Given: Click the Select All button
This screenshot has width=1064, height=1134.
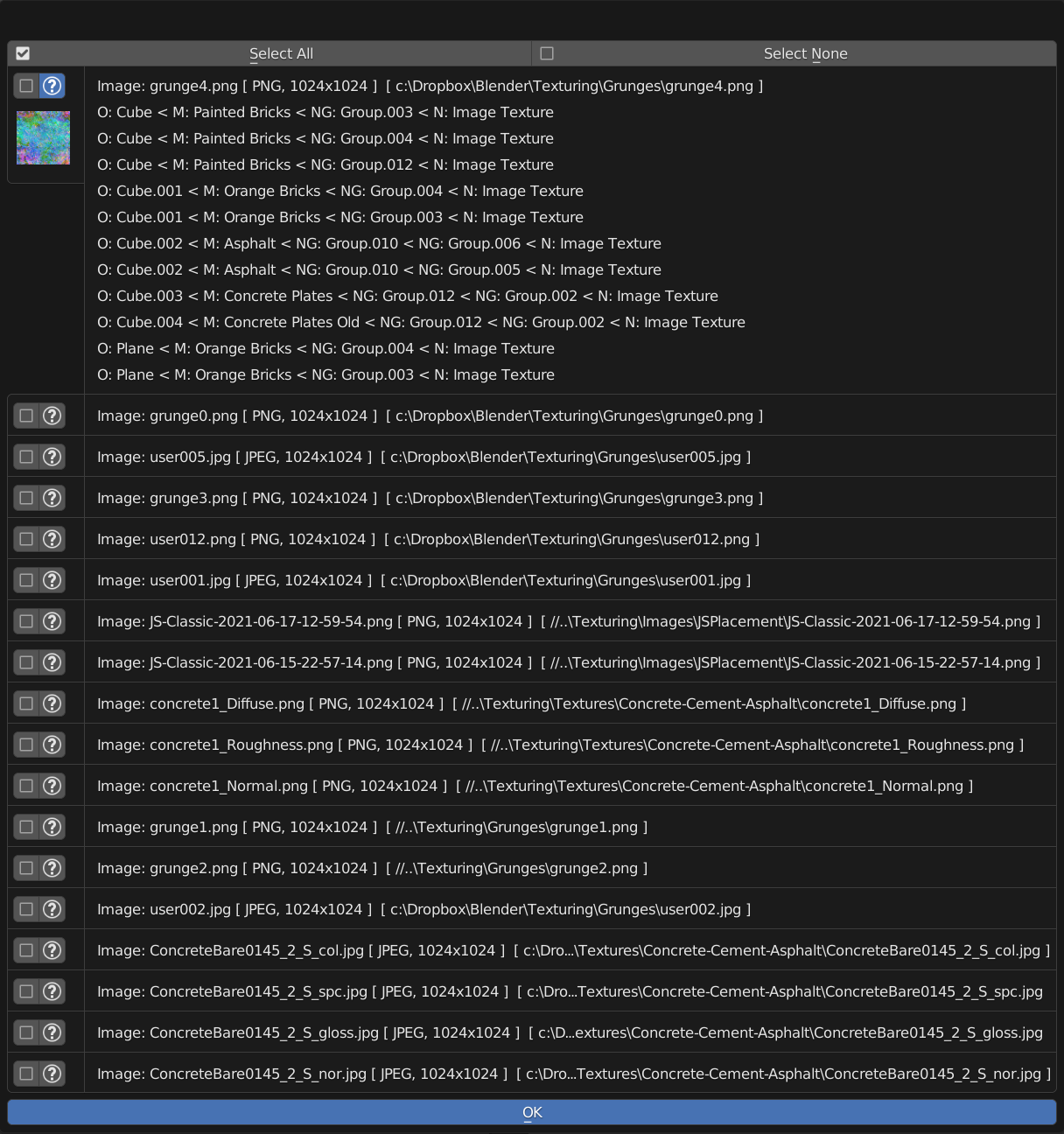Looking at the screenshot, I should [269, 53].
